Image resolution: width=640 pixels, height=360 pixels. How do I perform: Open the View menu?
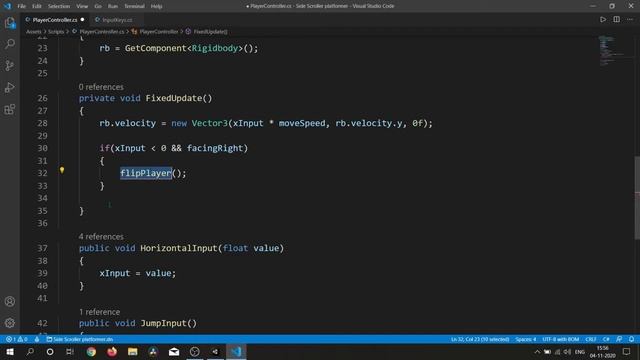point(82,6)
